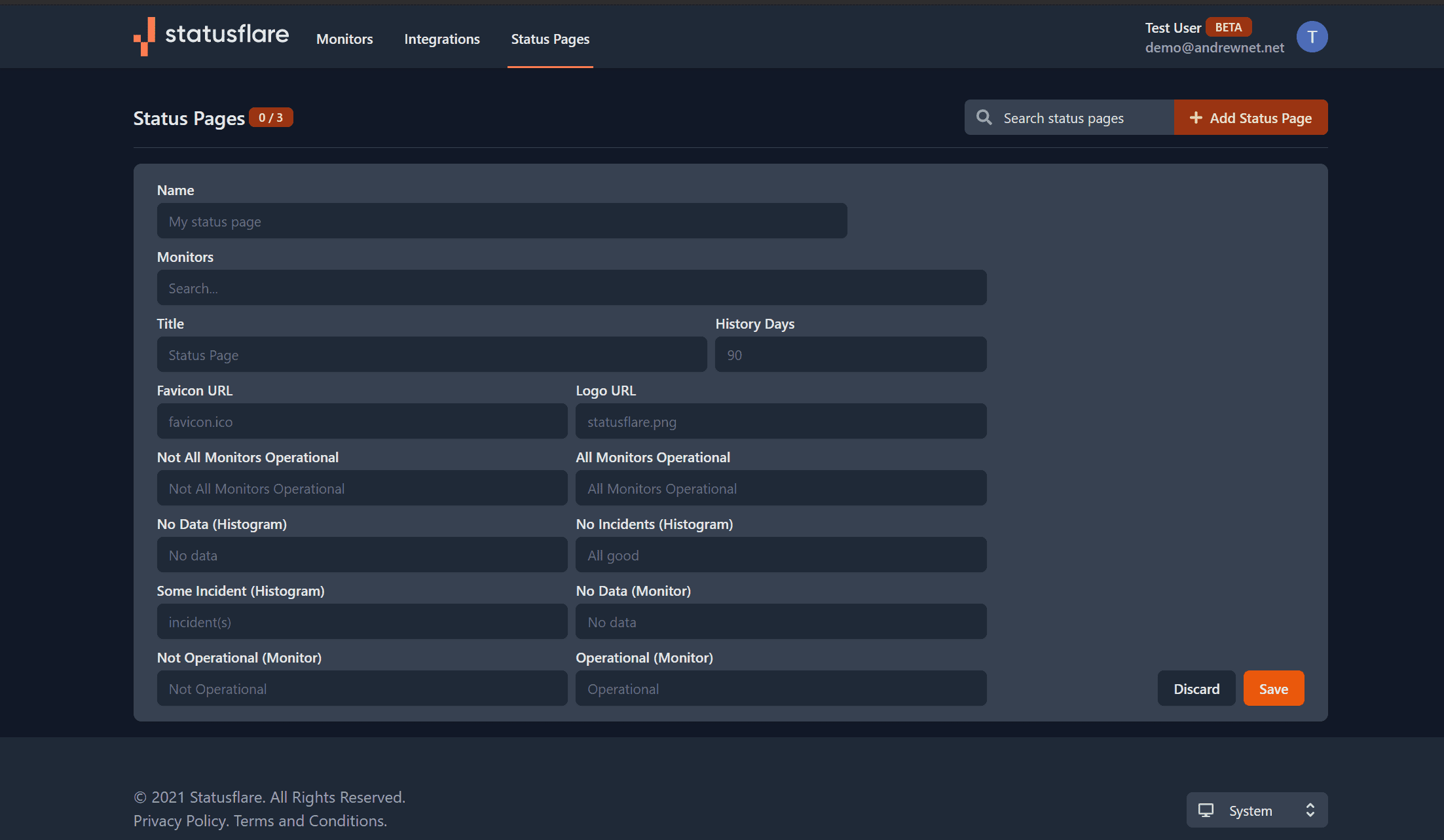The image size is (1444, 840).
Task: Open Terms and Conditions link
Action: [310, 821]
